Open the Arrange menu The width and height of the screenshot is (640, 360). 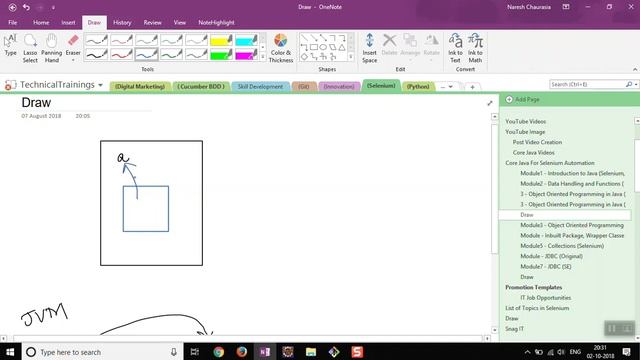[410, 47]
